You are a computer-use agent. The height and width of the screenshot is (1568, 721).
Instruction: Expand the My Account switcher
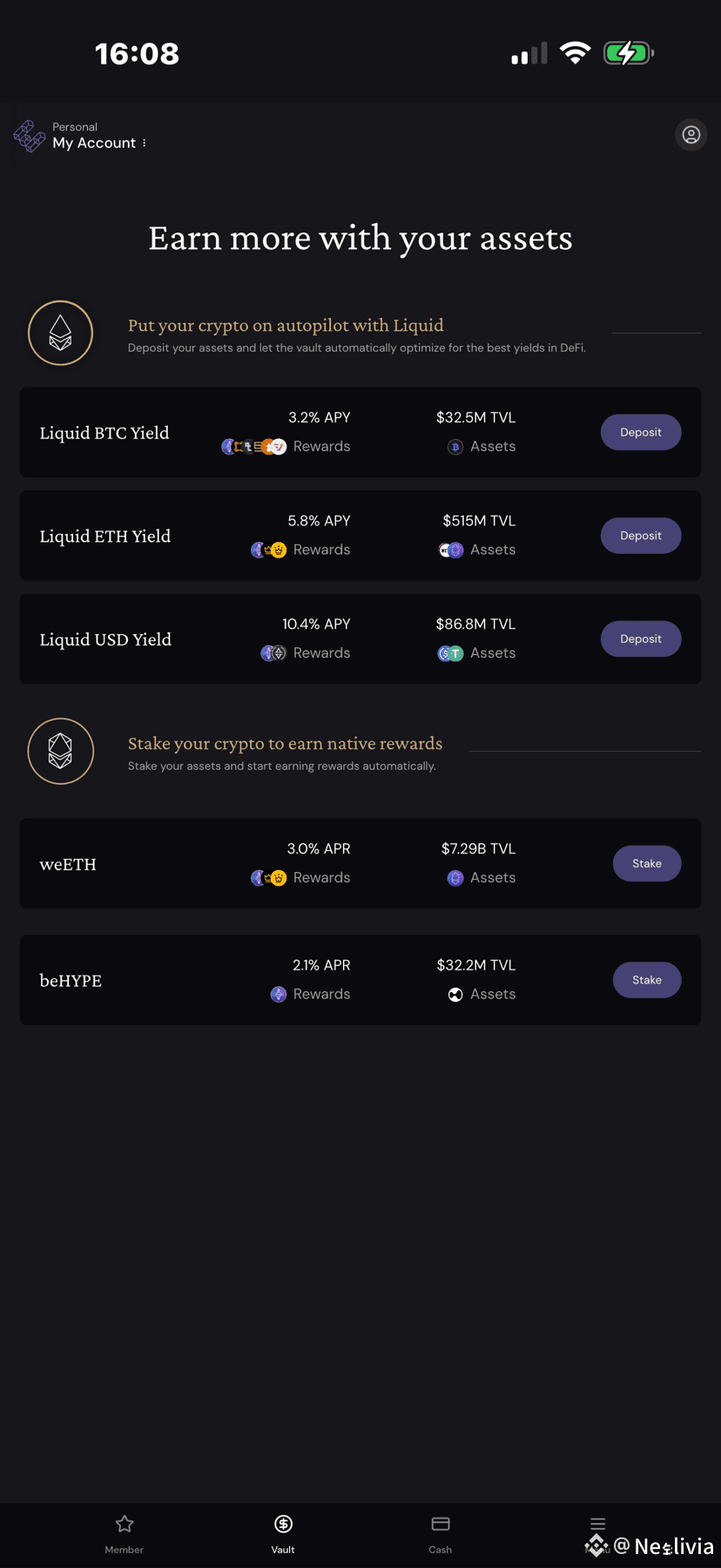click(x=99, y=143)
